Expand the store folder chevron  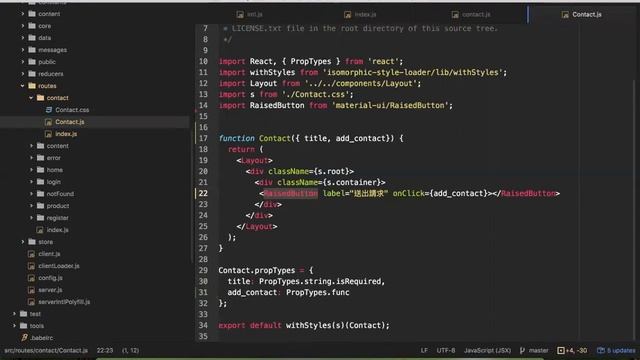[23, 242]
